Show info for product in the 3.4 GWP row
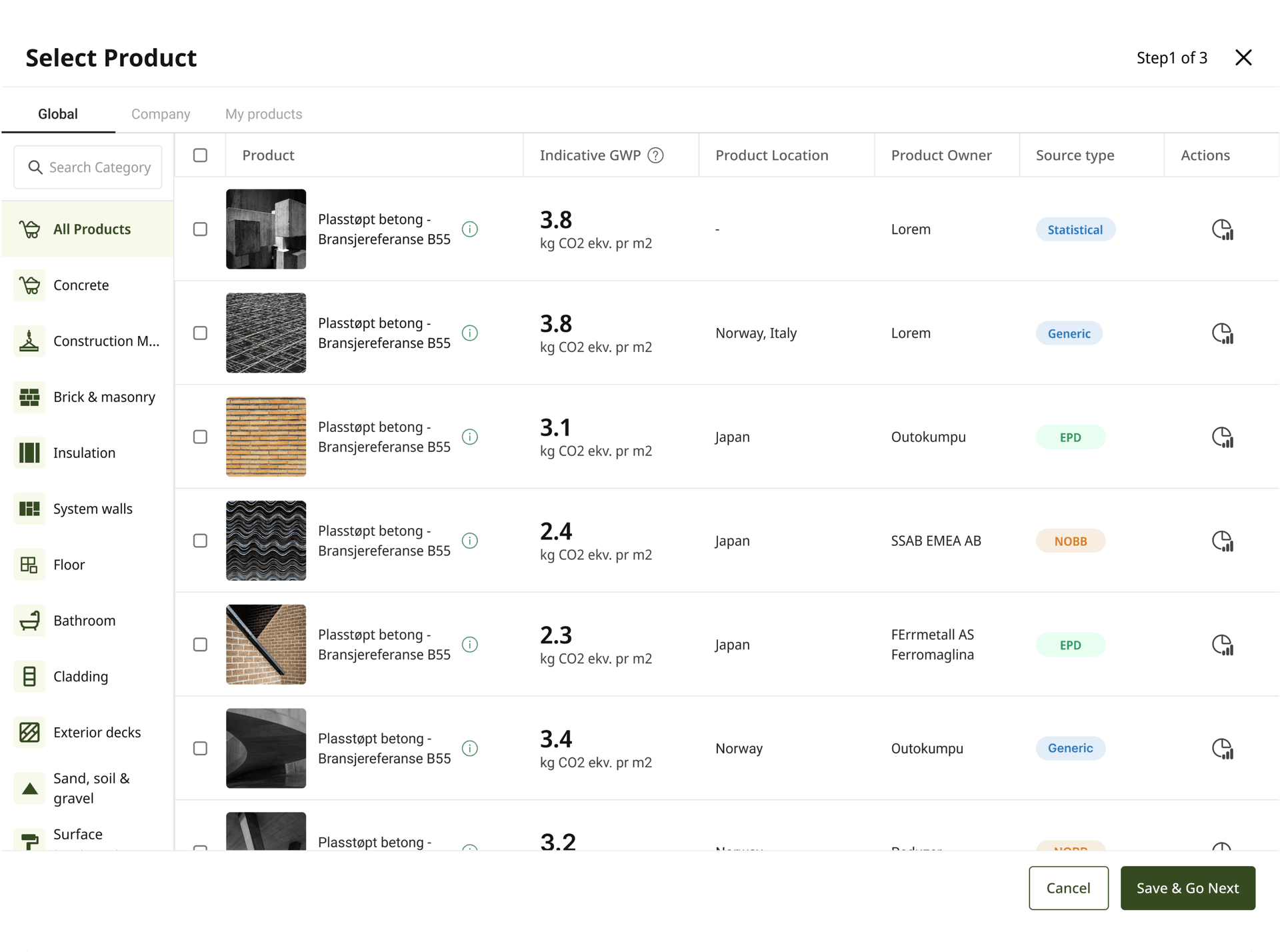 point(470,749)
